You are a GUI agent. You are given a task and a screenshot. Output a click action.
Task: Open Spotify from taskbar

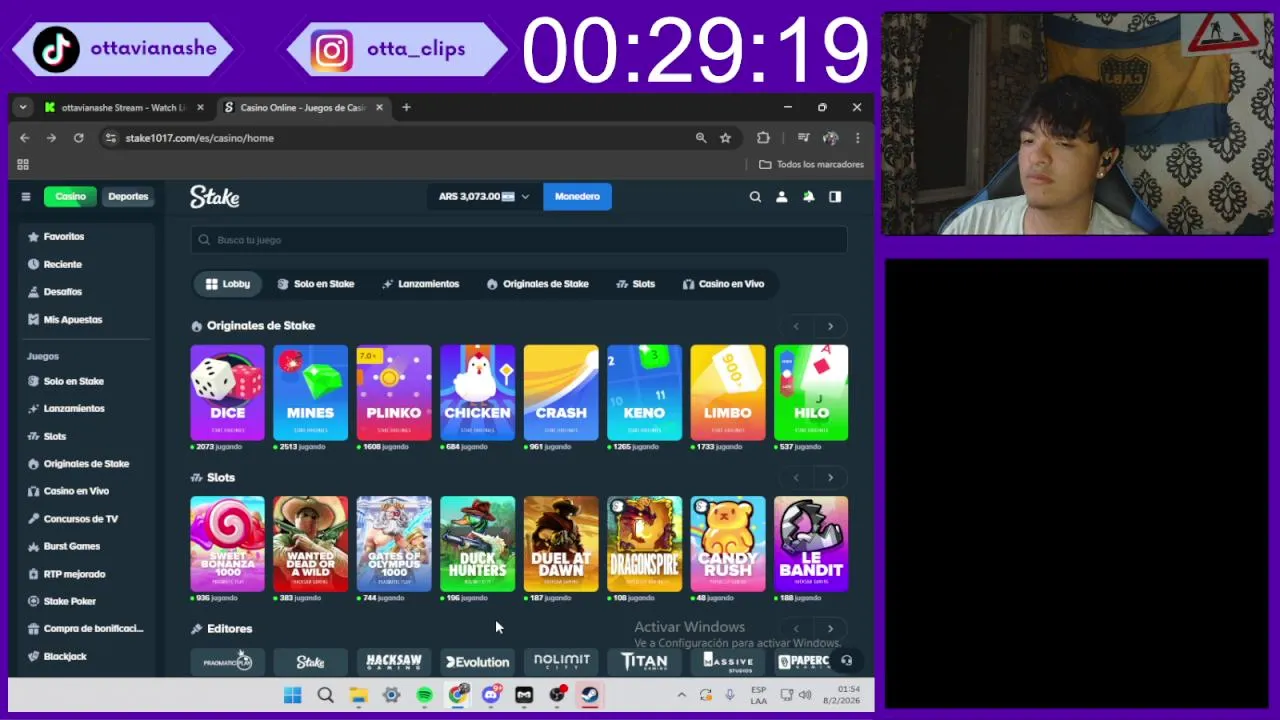(424, 695)
